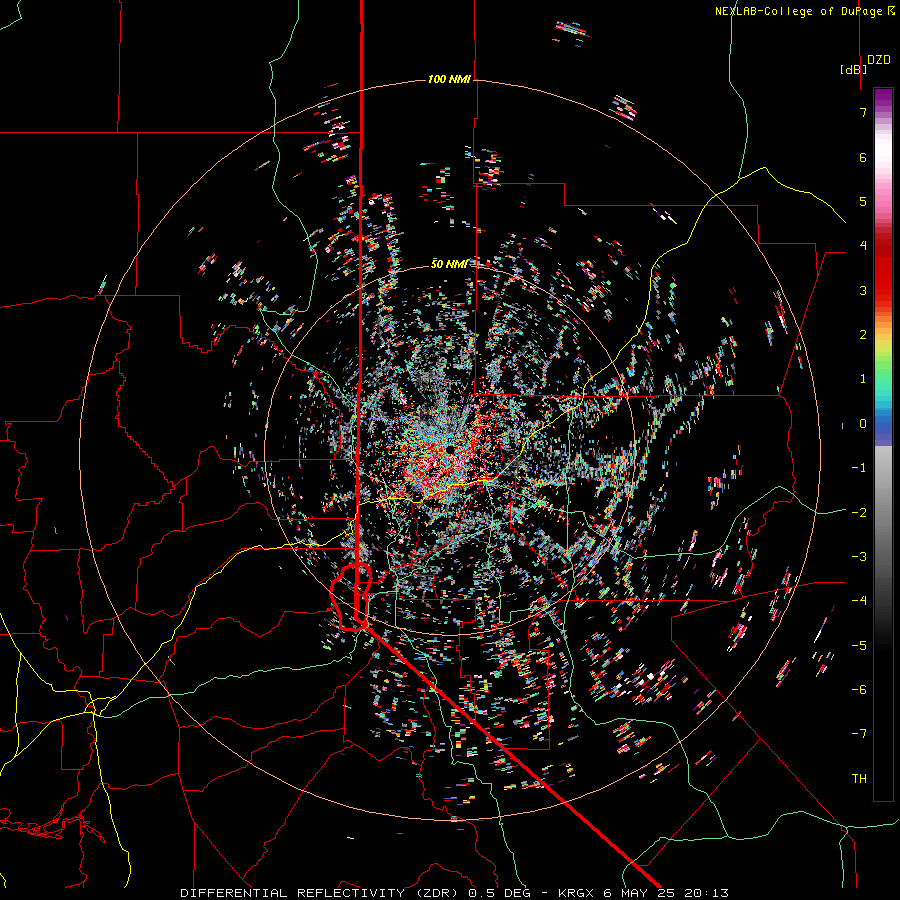Click the 1 value on the color scale
The image size is (900, 900).
[x=863, y=379]
